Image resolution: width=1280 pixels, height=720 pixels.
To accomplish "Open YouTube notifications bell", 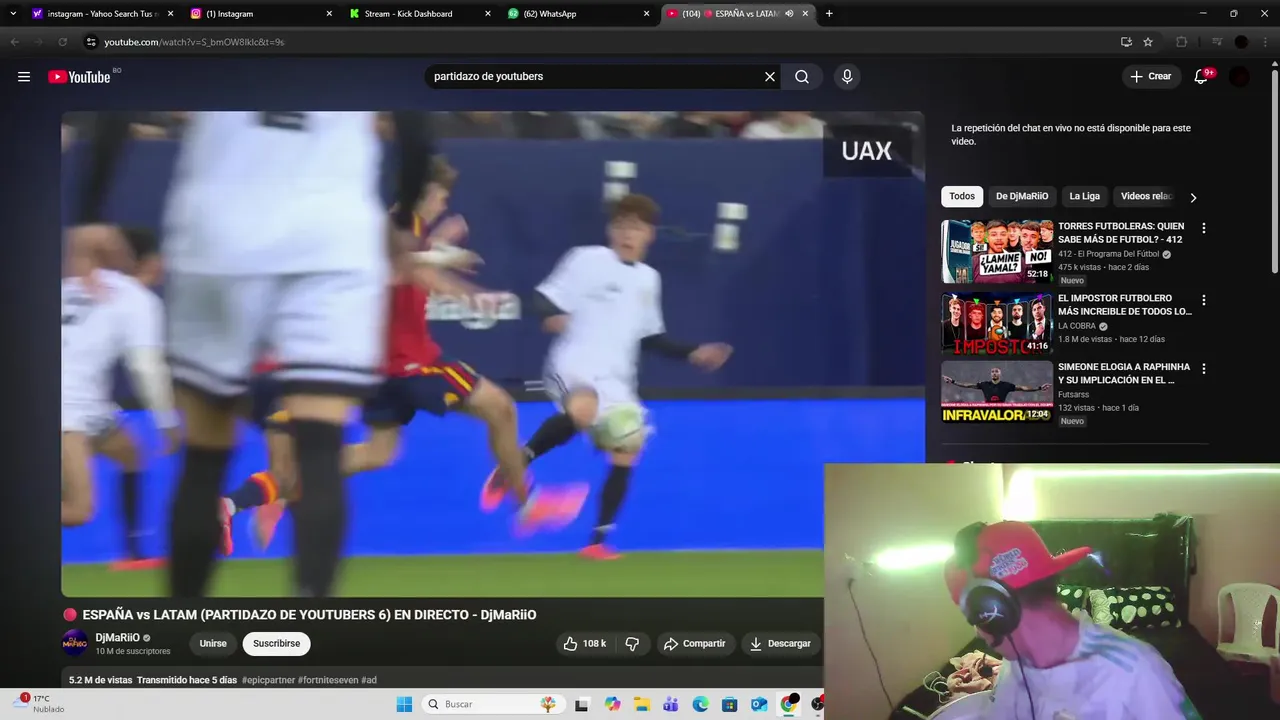I will coord(1202,77).
